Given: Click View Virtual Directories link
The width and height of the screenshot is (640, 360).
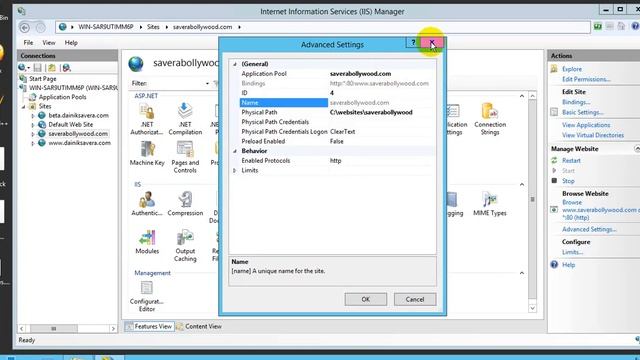Looking at the screenshot, I should tap(593, 135).
